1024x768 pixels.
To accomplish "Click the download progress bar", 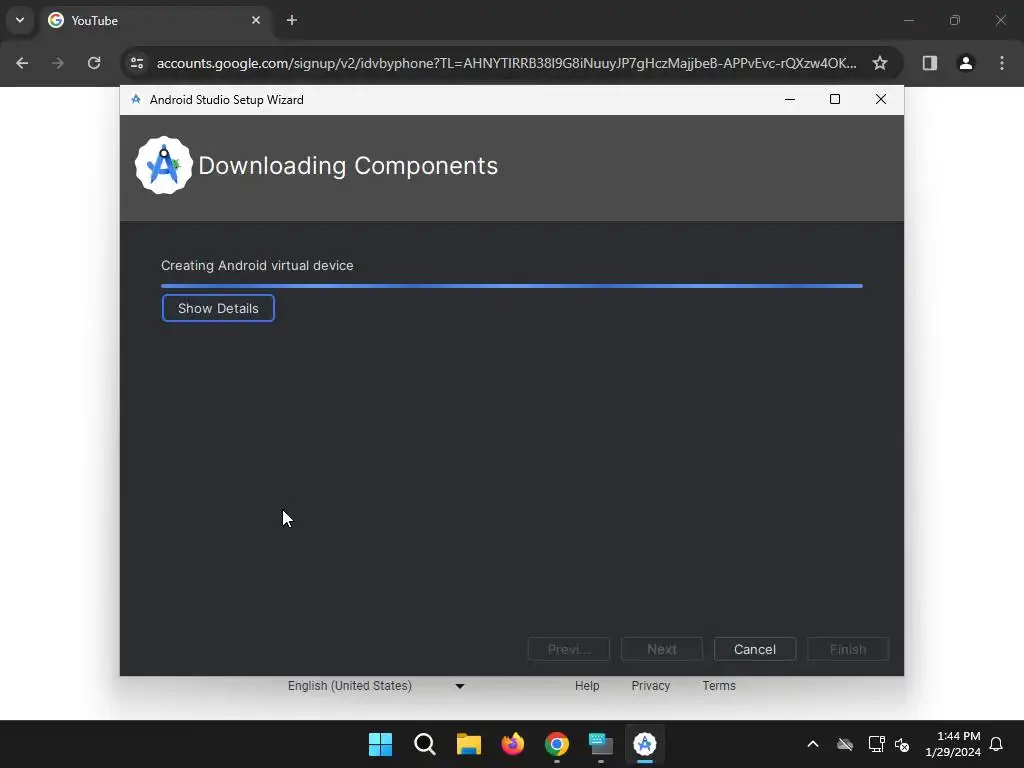I will tap(511, 285).
